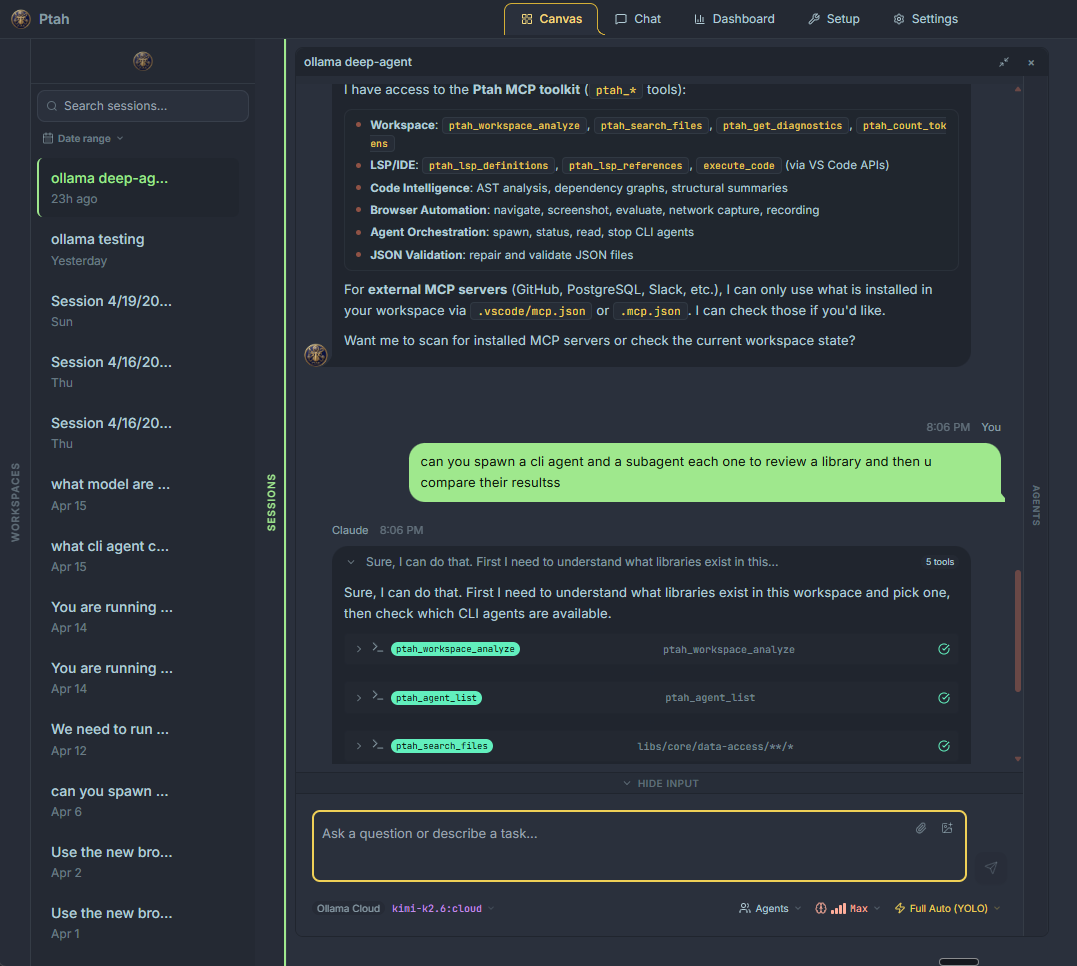
Task: Switch to the Dashboard tab
Action: click(x=734, y=18)
